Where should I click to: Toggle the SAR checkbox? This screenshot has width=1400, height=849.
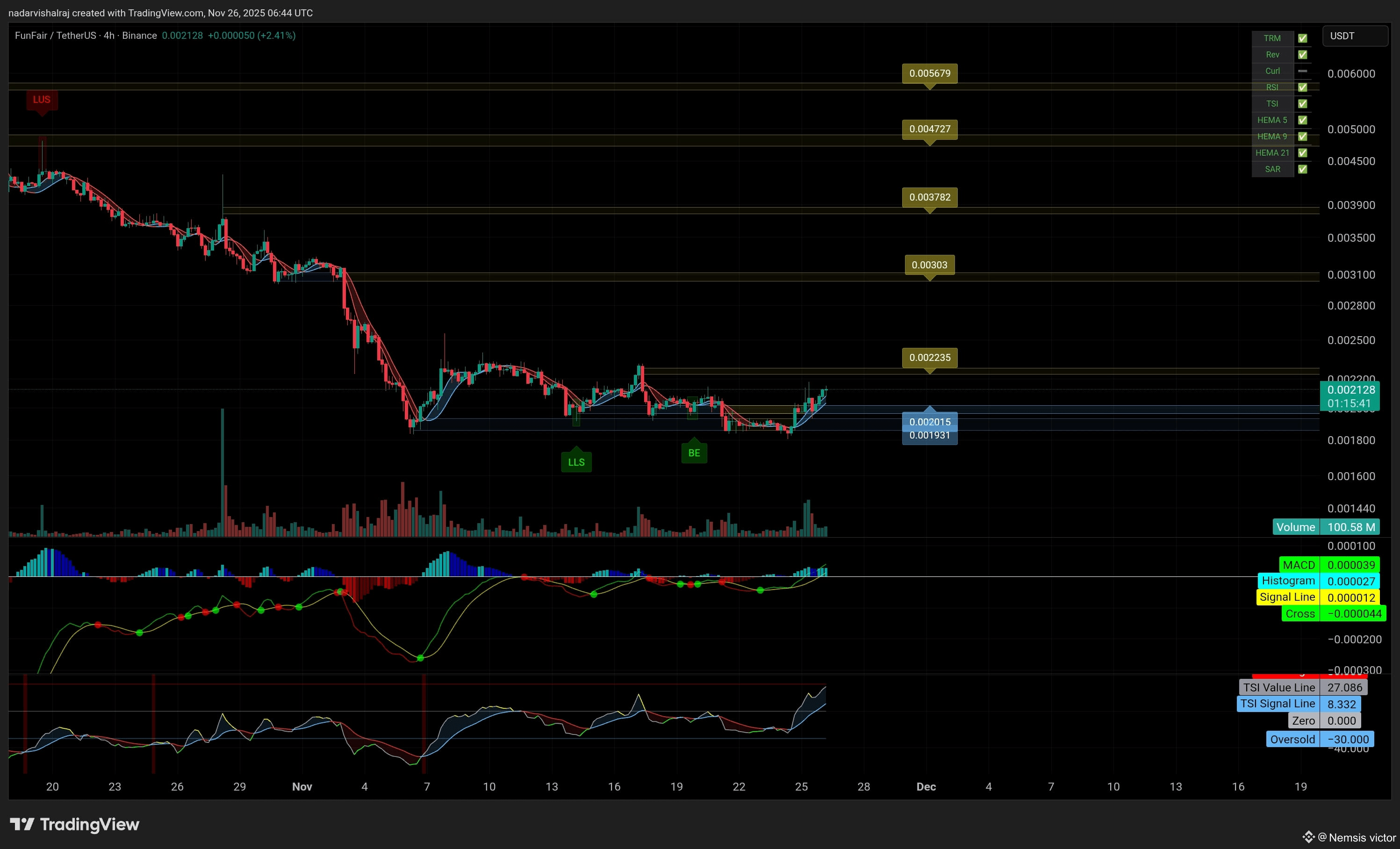[1302, 169]
